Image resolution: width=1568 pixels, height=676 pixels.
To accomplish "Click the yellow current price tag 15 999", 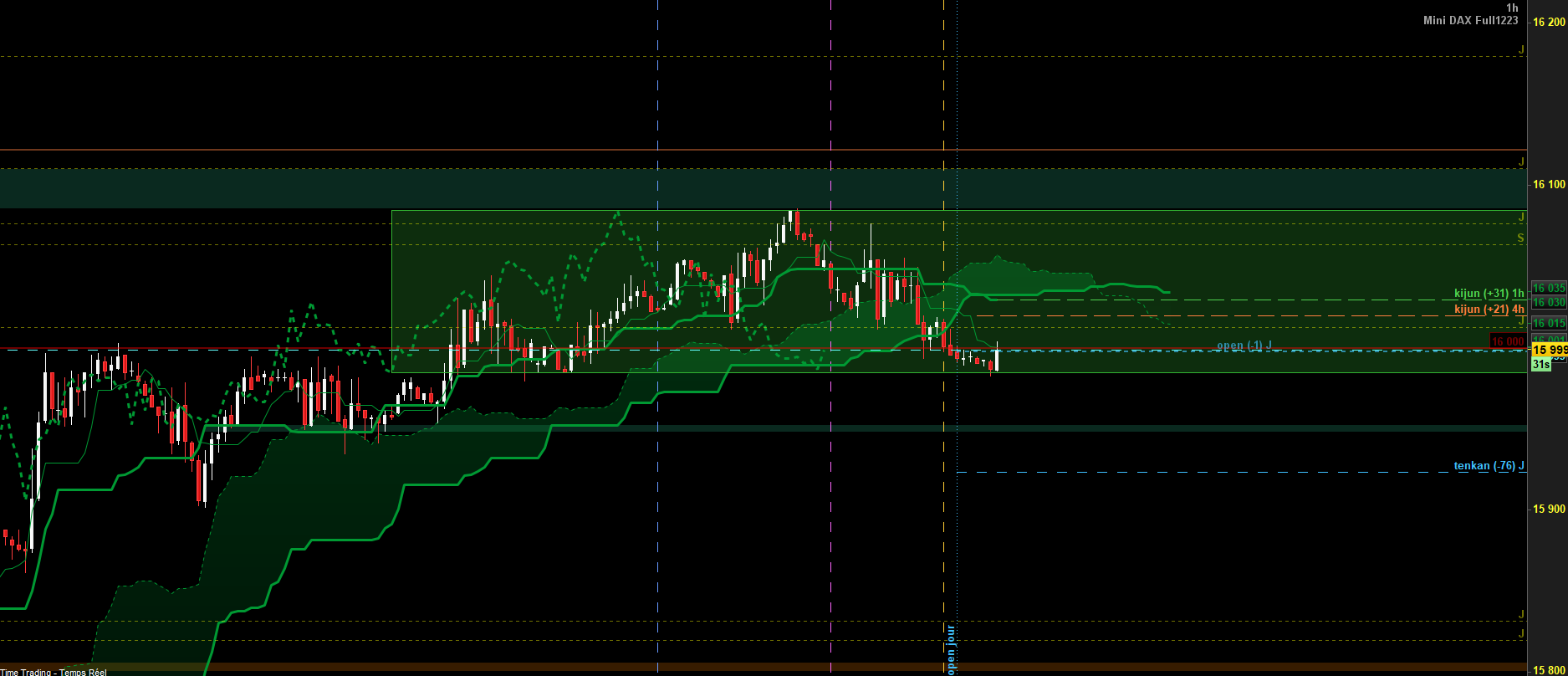I will pyautogui.click(x=1549, y=350).
